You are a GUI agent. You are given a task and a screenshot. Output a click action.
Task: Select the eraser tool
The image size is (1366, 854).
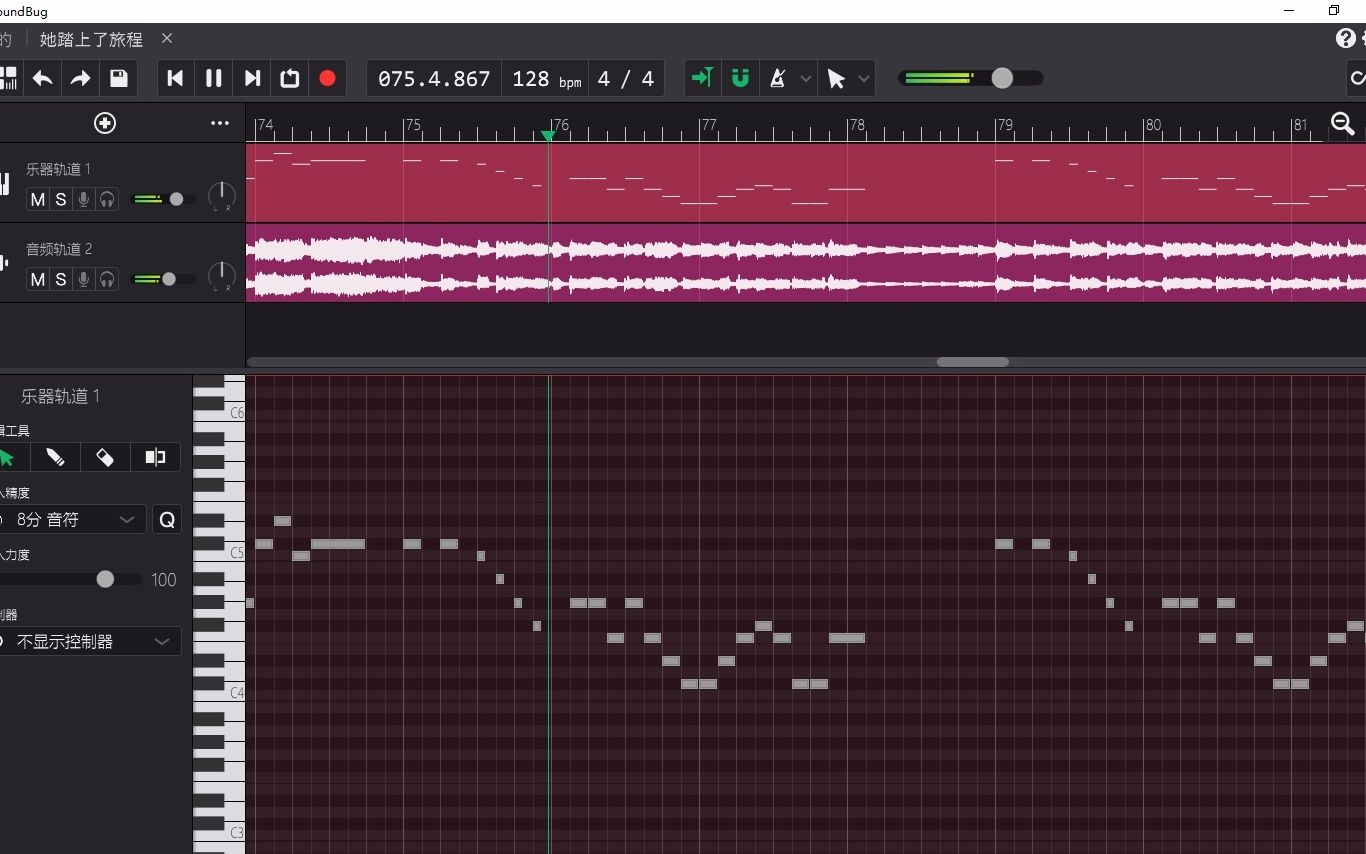tap(105, 457)
